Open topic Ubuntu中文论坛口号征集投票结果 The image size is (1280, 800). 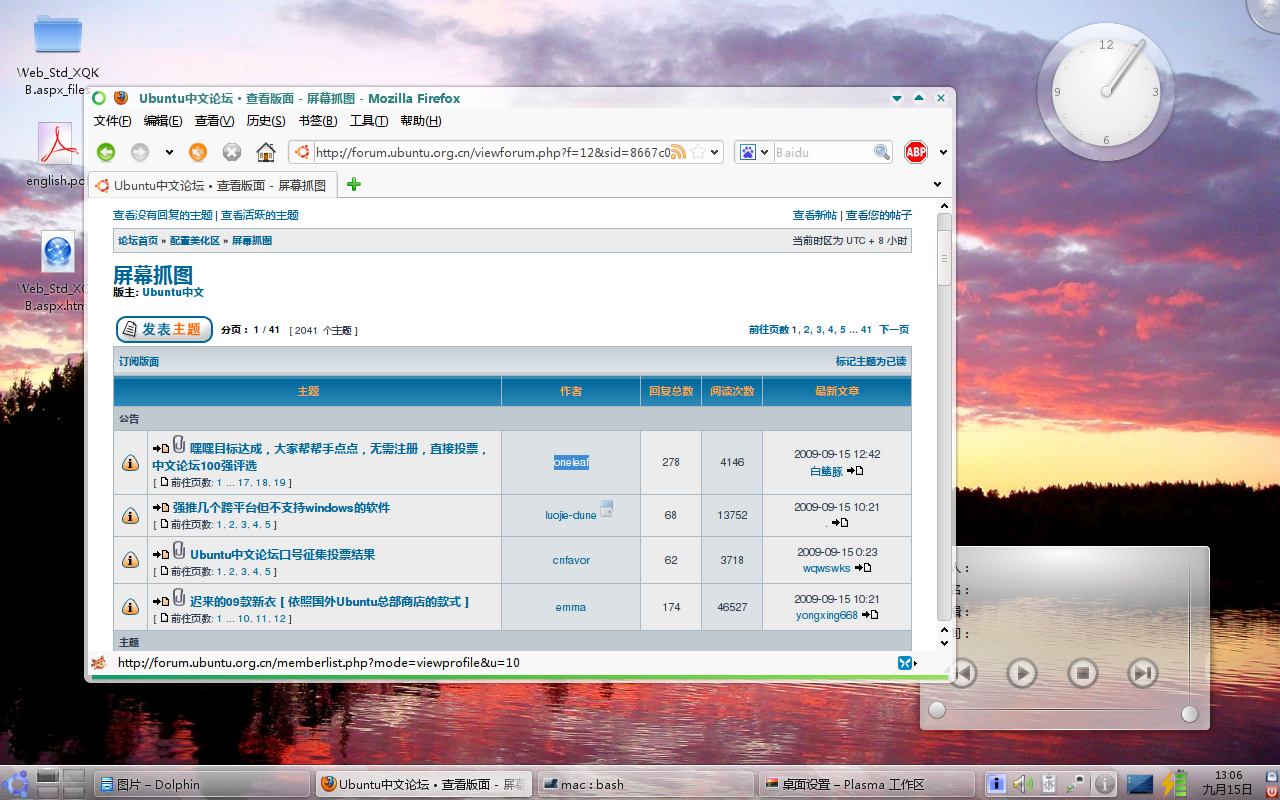[282, 555]
